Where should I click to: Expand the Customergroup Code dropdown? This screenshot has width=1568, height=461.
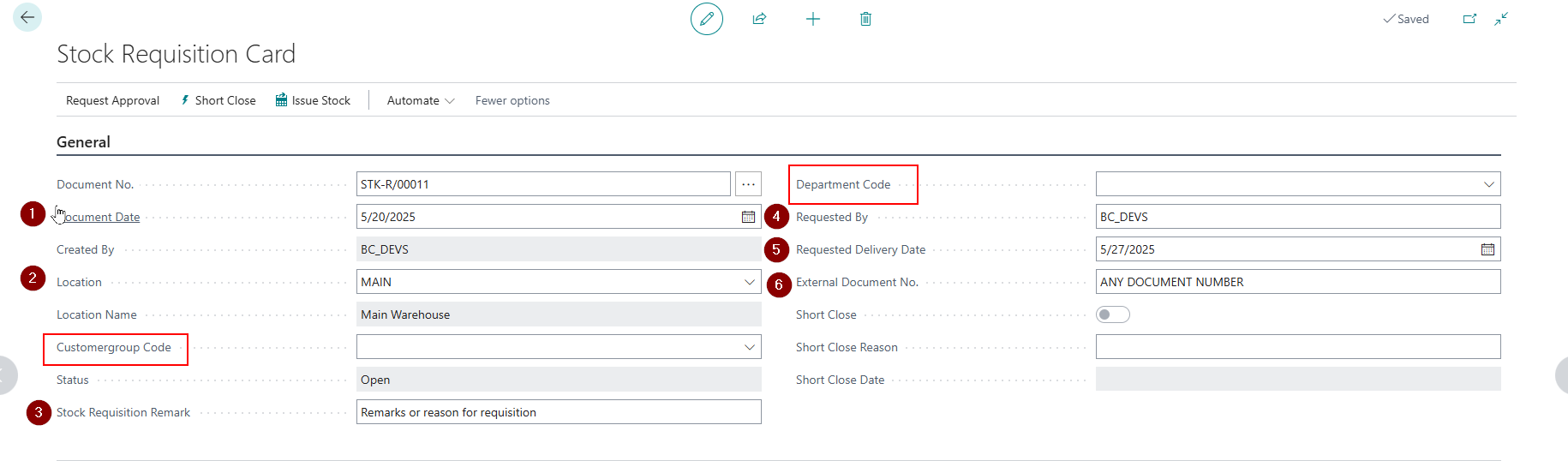coord(750,347)
